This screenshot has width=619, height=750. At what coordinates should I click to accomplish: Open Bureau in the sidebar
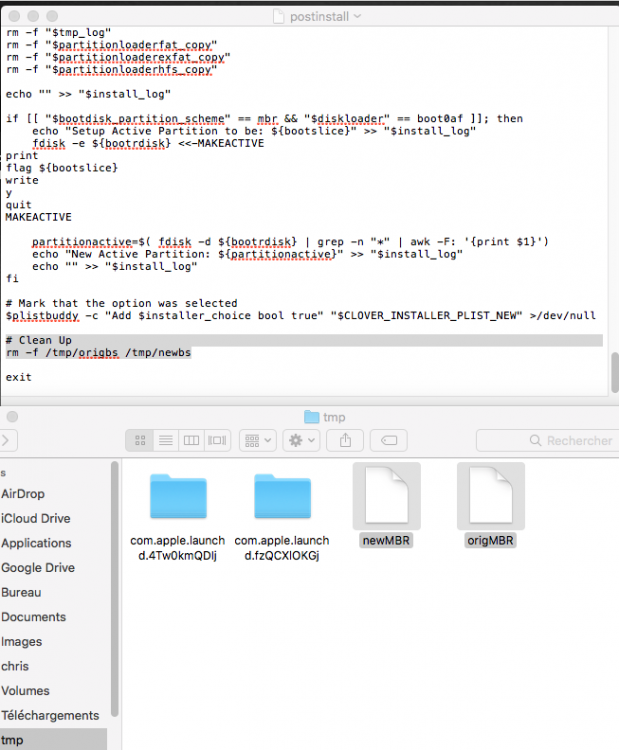(x=21, y=592)
